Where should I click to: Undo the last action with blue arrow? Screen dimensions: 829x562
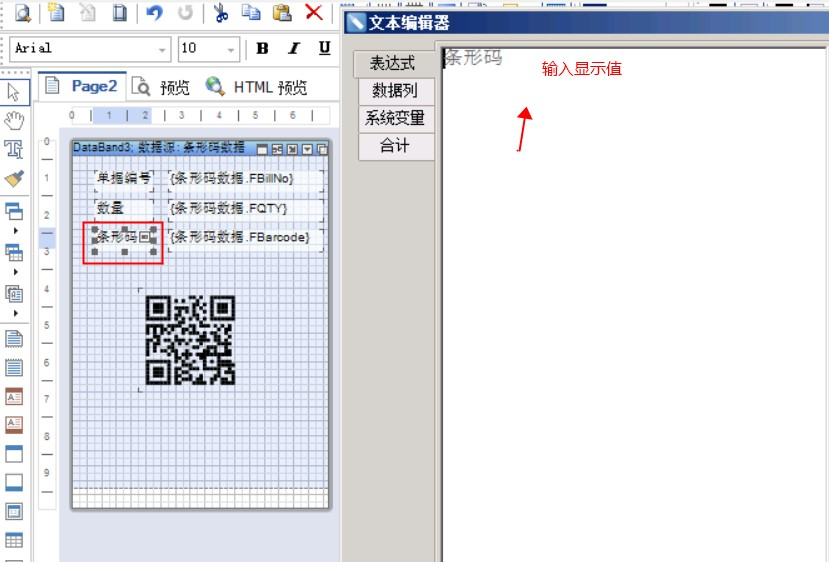(154, 12)
